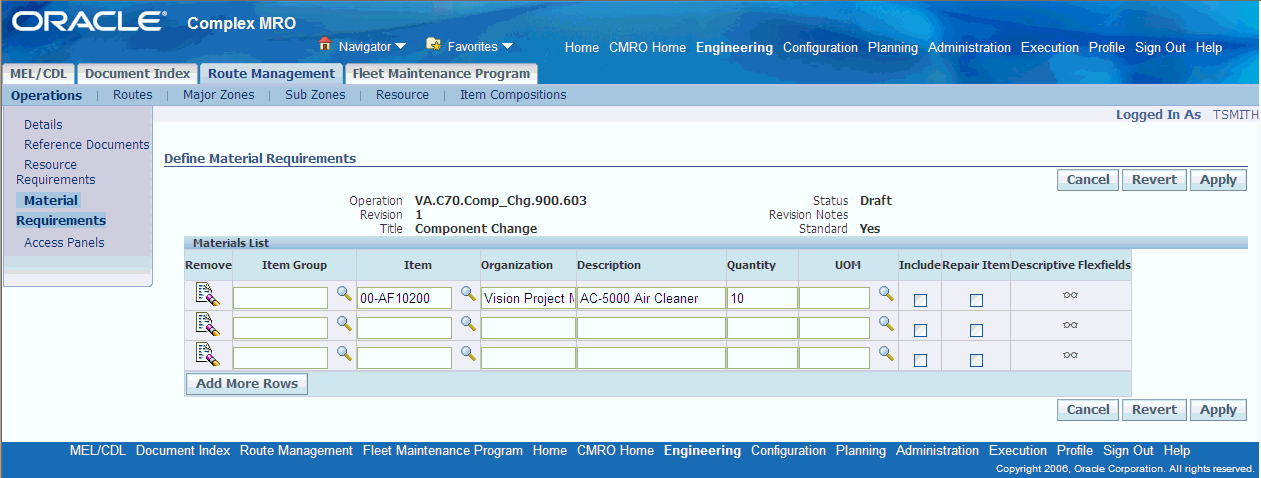Check Repair Item for the 00-AF10200 row
The height and width of the screenshot is (478, 1261).
pyautogui.click(x=976, y=300)
